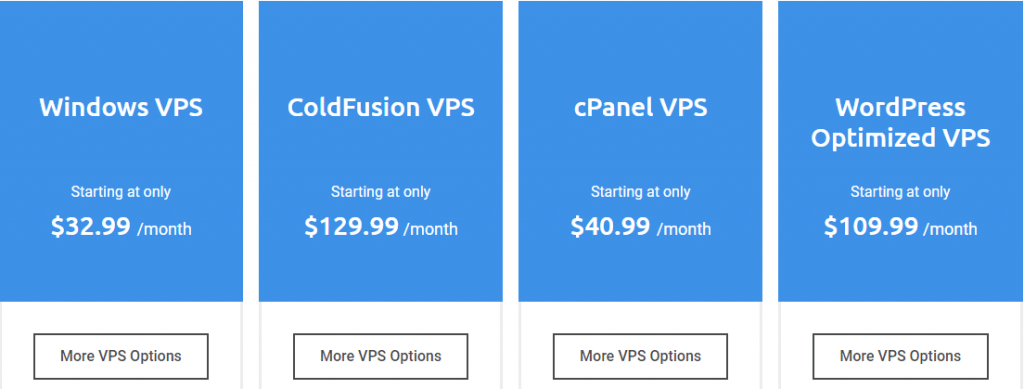Click 'Starting at only' on cPanel card

[640, 192]
